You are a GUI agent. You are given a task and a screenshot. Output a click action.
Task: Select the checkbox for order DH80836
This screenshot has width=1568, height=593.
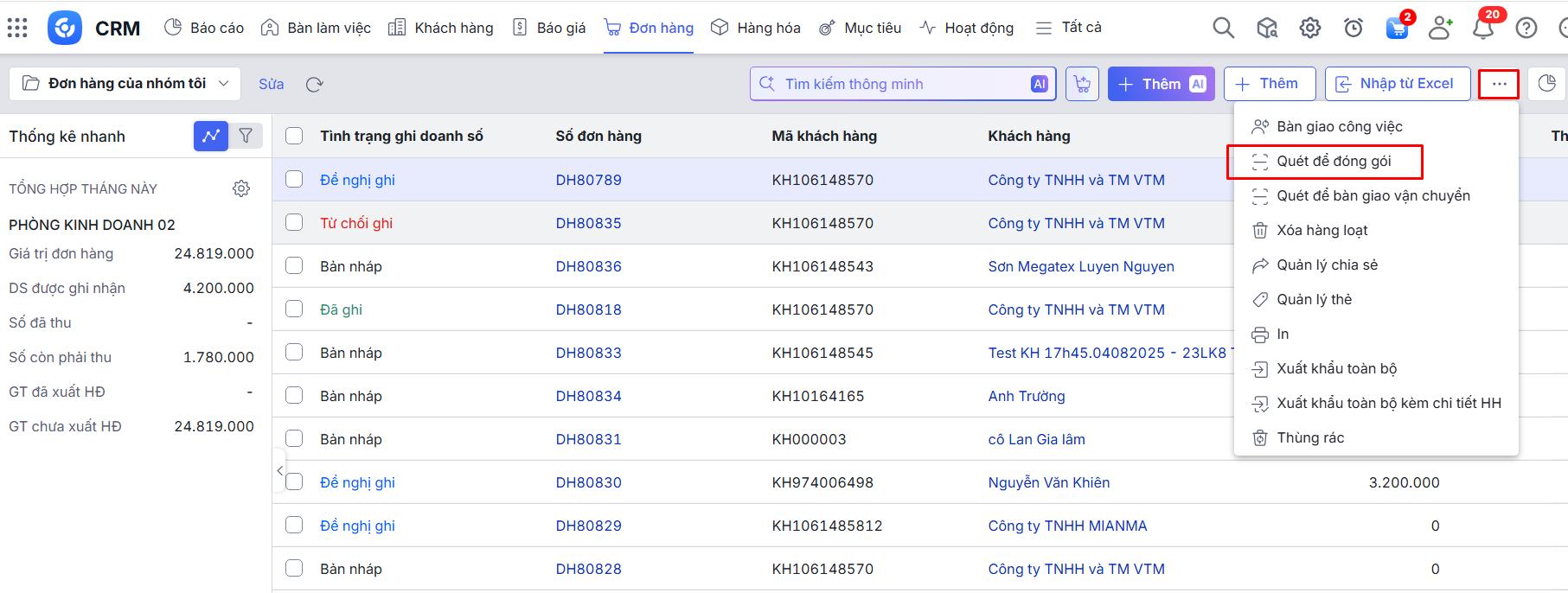click(x=294, y=265)
